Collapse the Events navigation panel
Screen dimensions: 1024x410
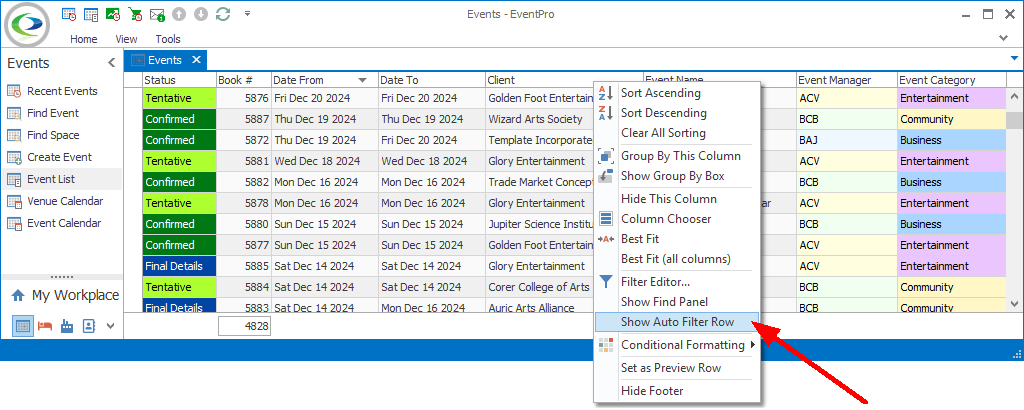(x=112, y=63)
